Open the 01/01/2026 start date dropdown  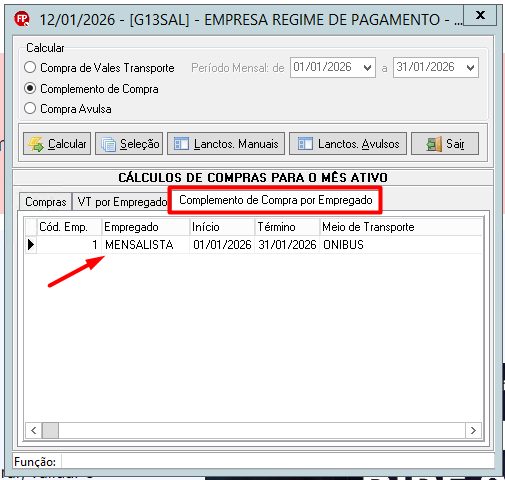pos(367,68)
